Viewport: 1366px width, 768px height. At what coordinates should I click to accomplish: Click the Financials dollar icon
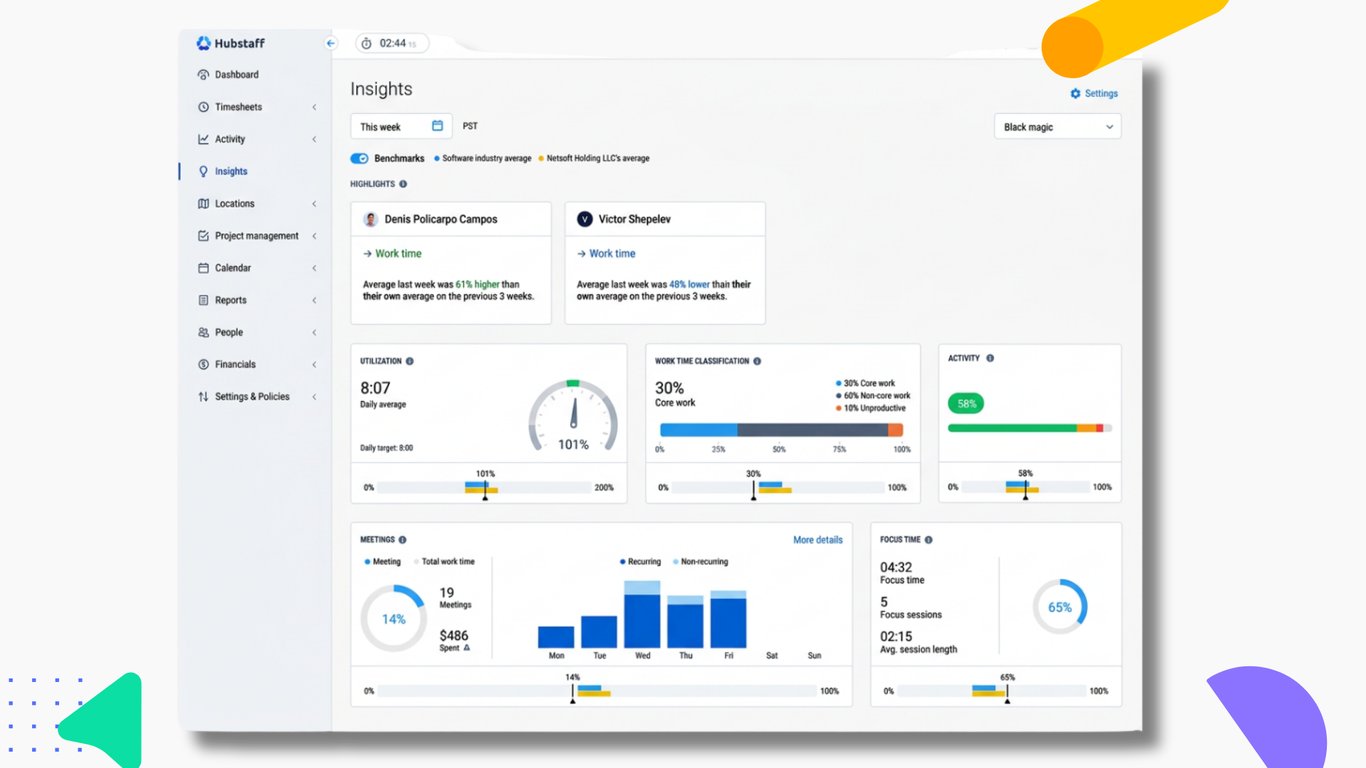[x=204, y=364]
